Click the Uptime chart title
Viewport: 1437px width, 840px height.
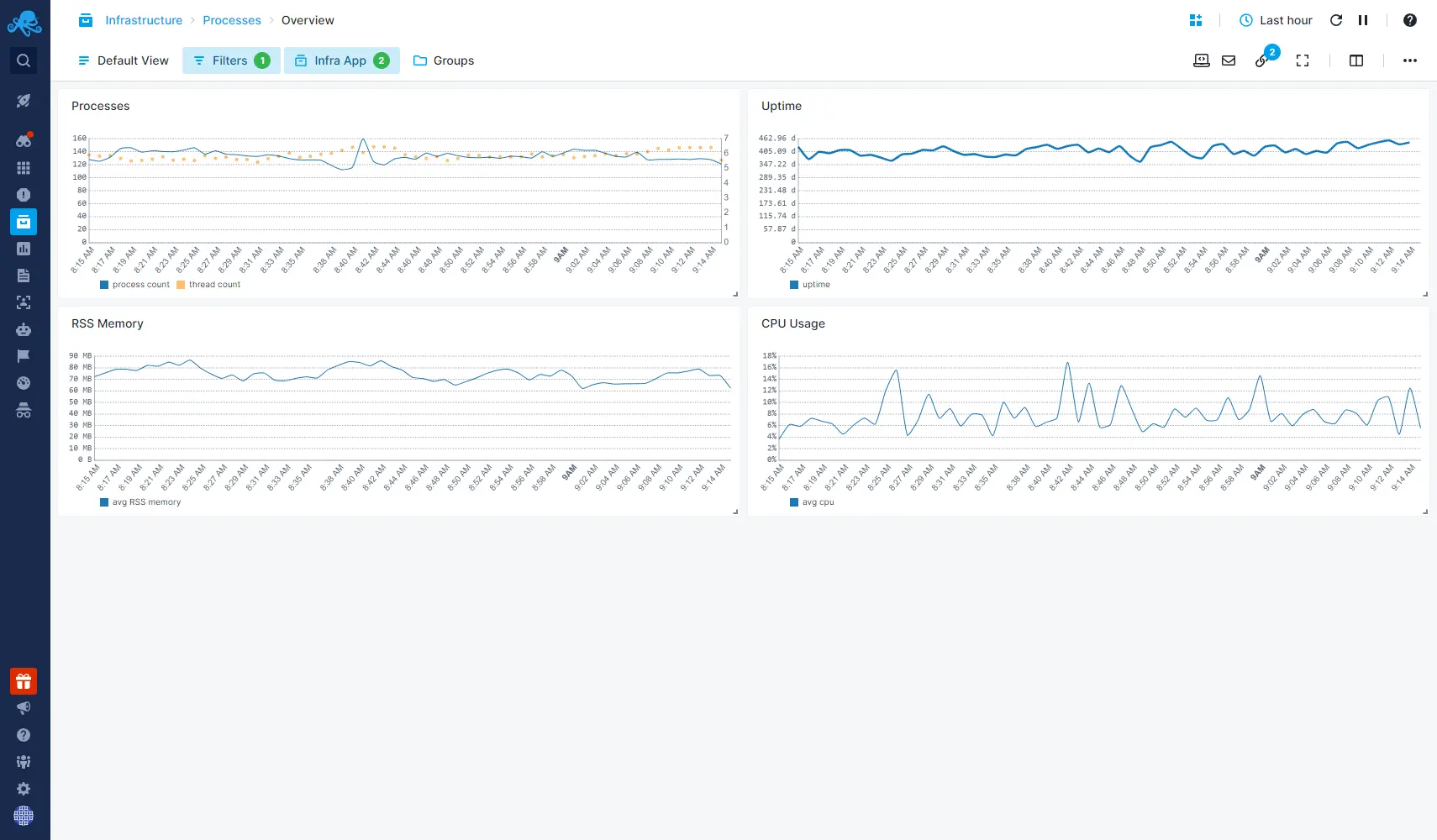coord(782,106)
